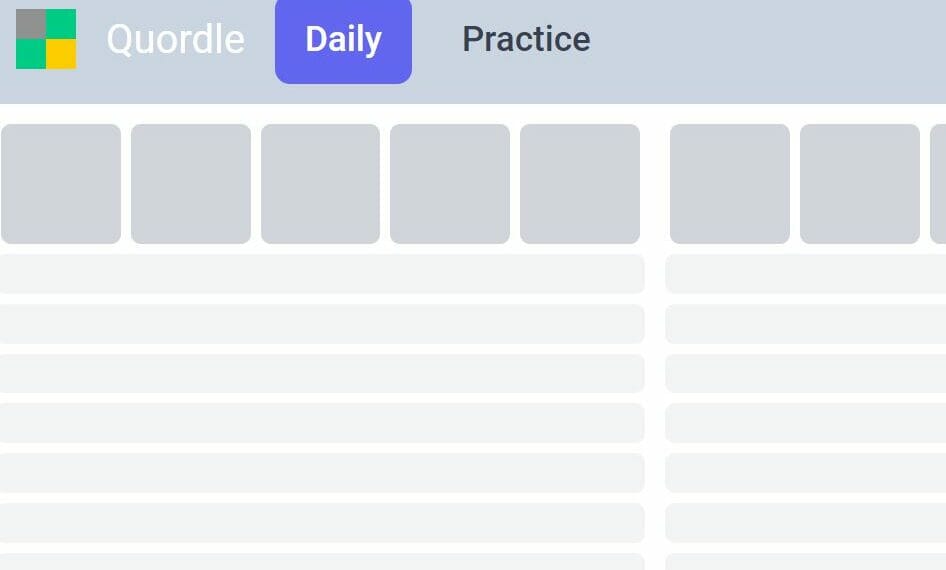Open the Practice tab
The width and height of the screenshot is (946, 570).
point(526,39)
